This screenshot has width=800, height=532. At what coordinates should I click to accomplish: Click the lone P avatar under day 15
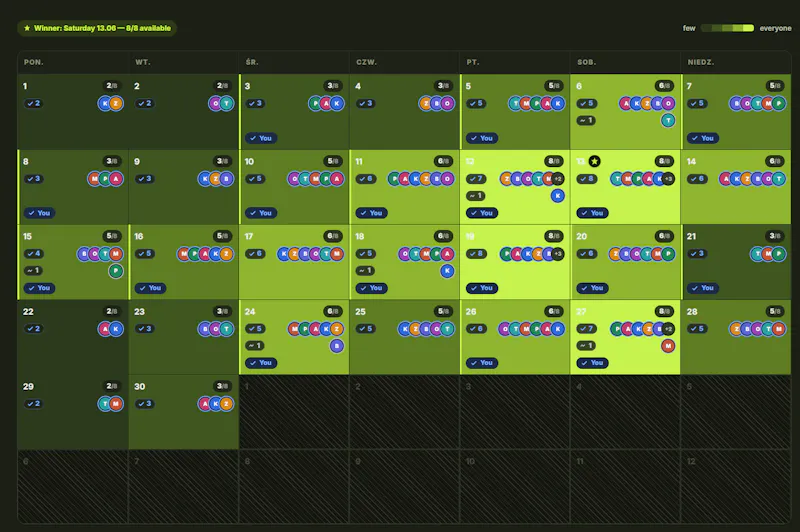tap(116, 270)
